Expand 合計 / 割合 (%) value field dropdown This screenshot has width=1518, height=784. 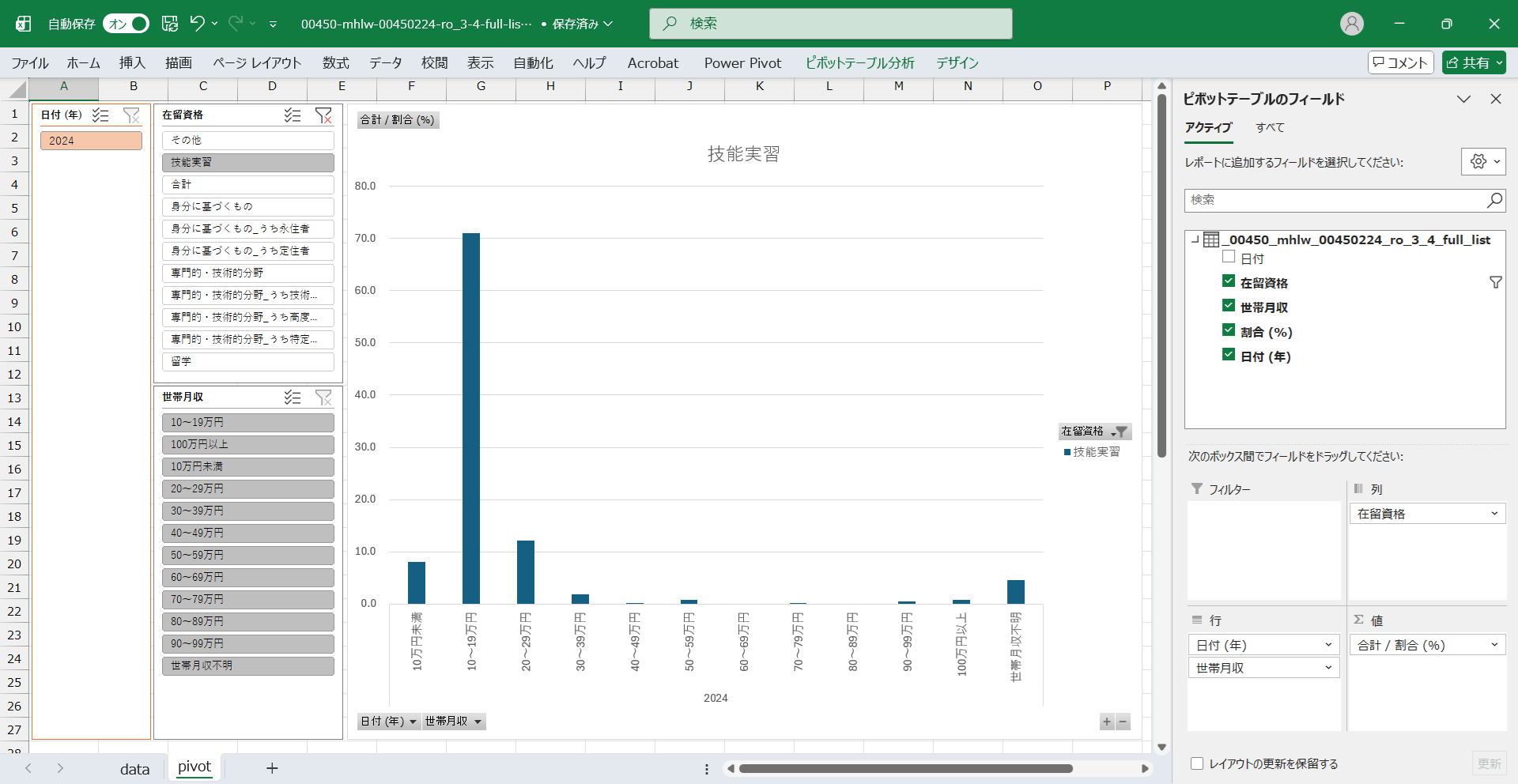coord(1493,645)
